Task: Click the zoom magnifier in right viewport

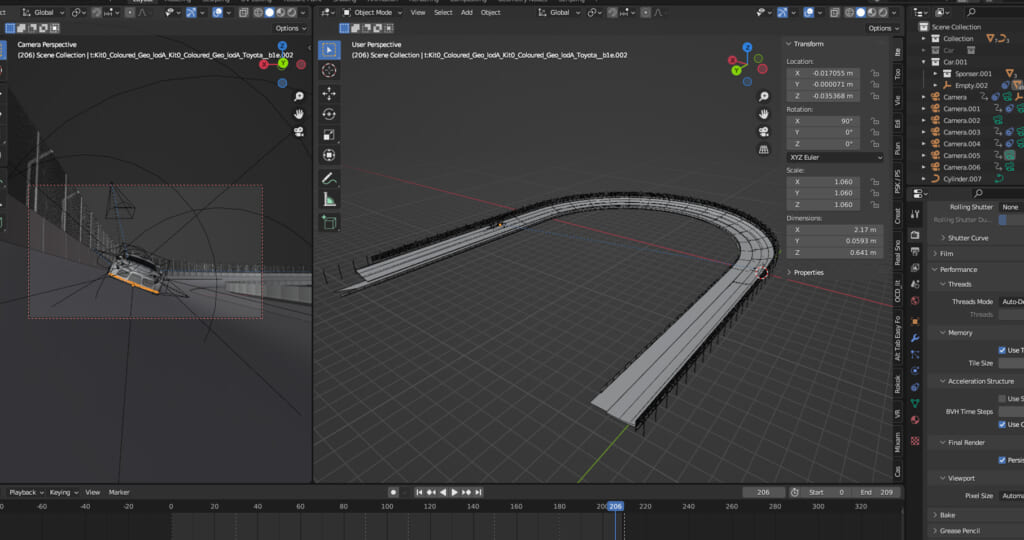Action: point(765,97)
